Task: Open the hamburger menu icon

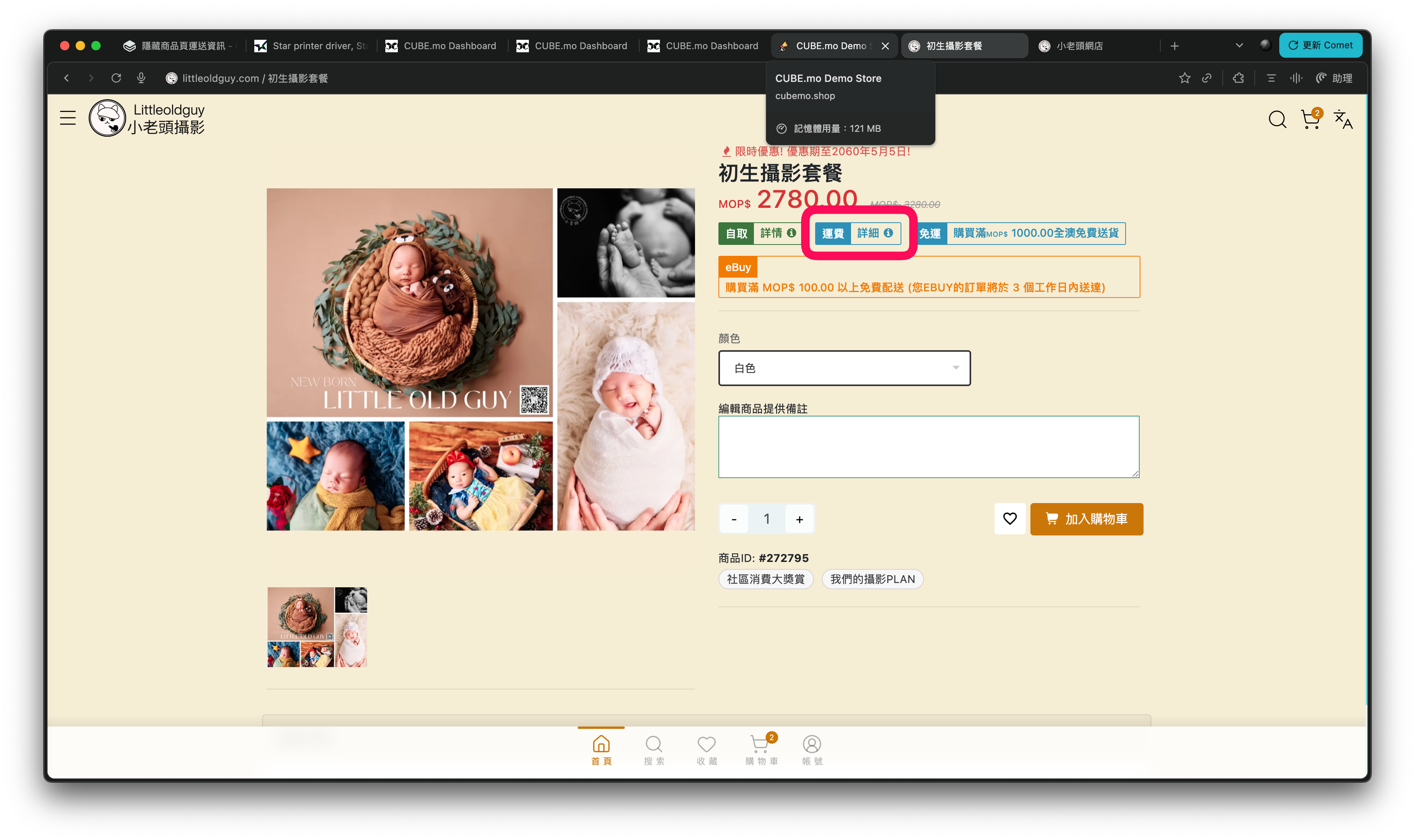Action: coord(67,118)
